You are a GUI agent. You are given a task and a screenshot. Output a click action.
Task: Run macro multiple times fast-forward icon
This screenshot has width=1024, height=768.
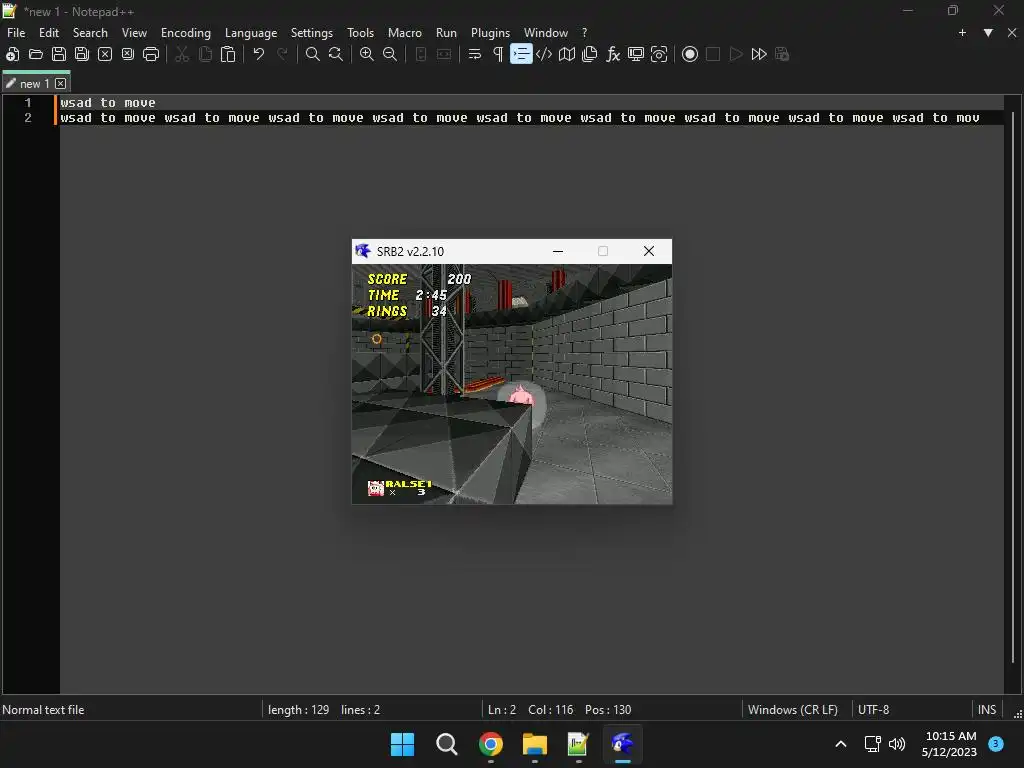pos(759,54)
